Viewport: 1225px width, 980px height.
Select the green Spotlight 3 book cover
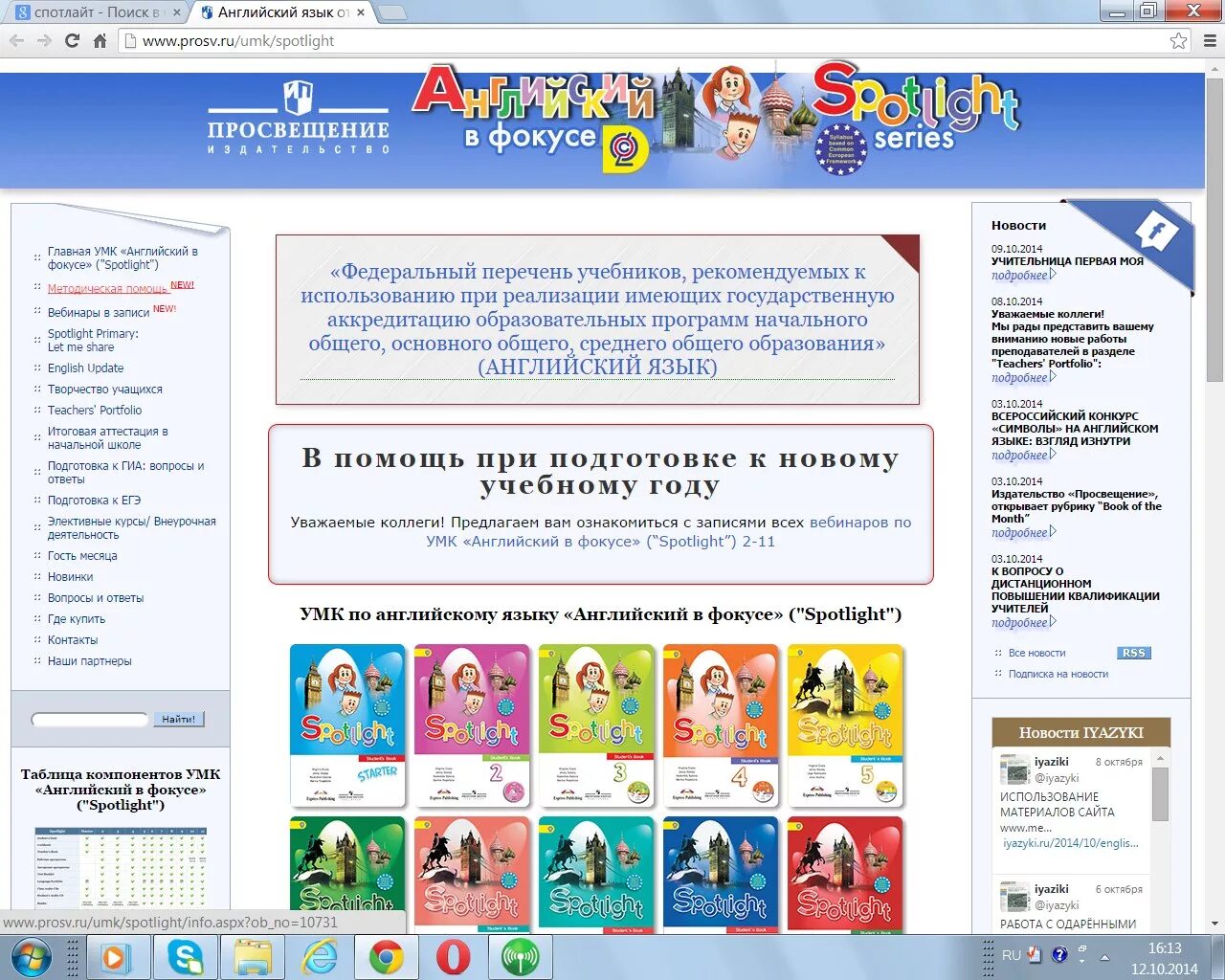596,725
